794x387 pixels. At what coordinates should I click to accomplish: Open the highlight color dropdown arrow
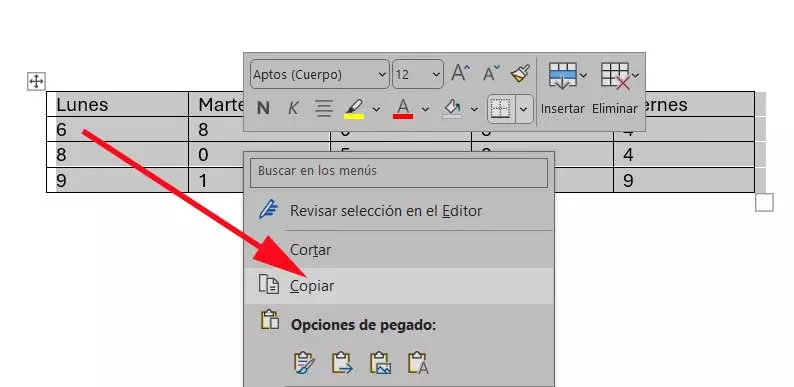pos(376,109)
